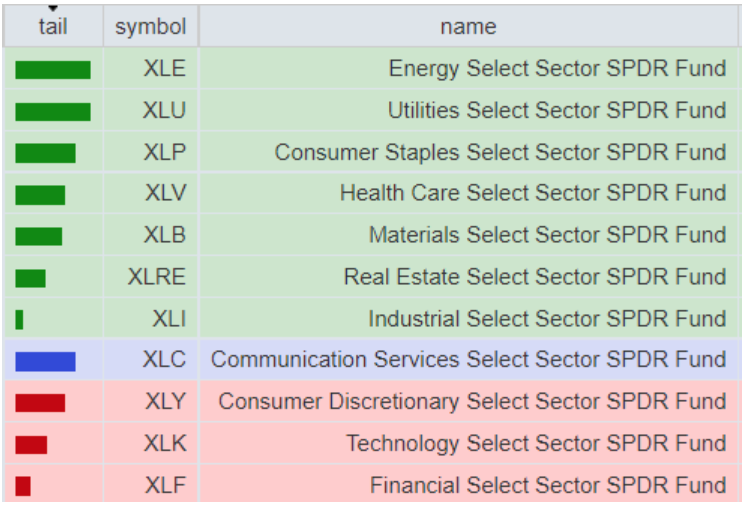The height and width of the screenshot is (506, 742).
Task: Click the symbol column header
Action: coord(150,27)
